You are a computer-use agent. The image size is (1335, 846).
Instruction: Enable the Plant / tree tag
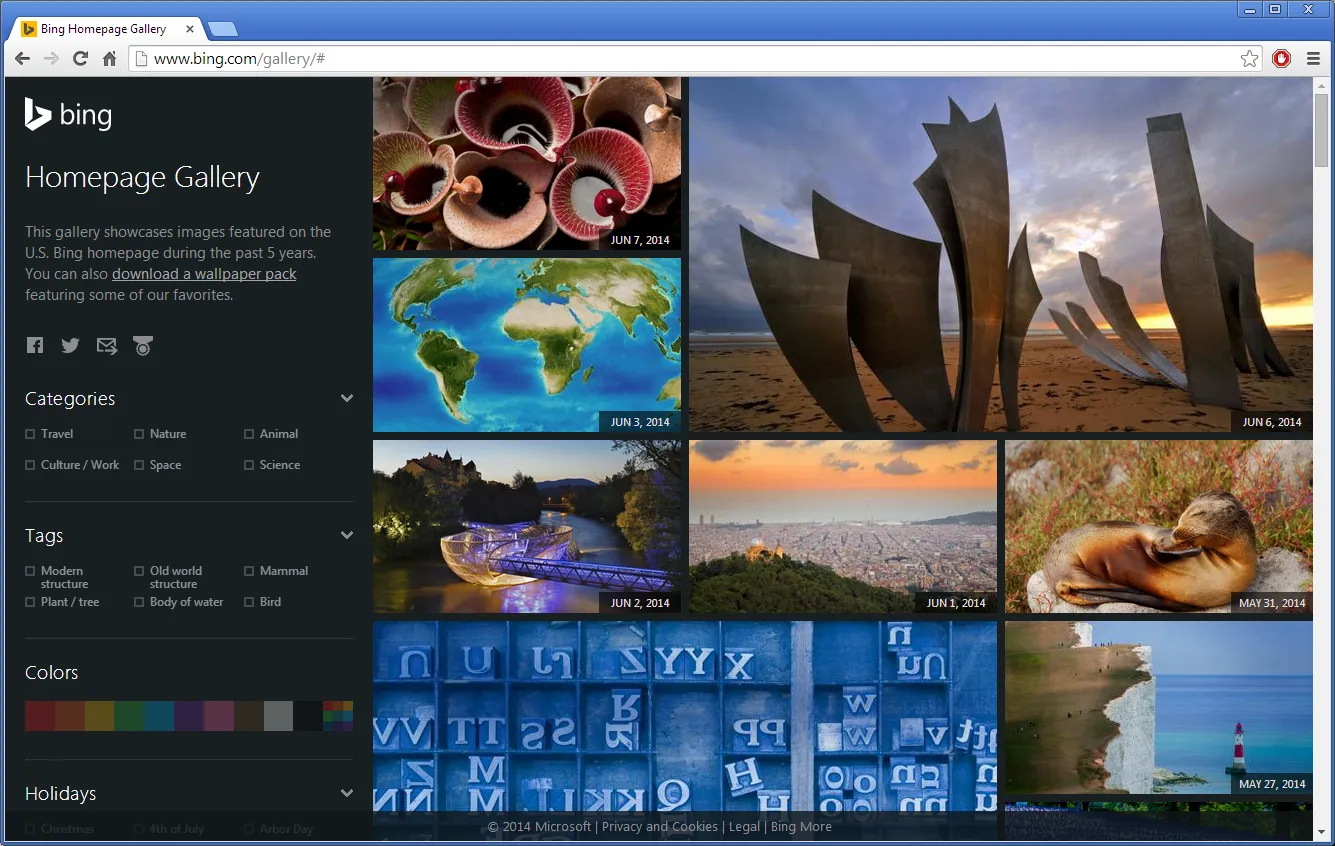point(30,602)
